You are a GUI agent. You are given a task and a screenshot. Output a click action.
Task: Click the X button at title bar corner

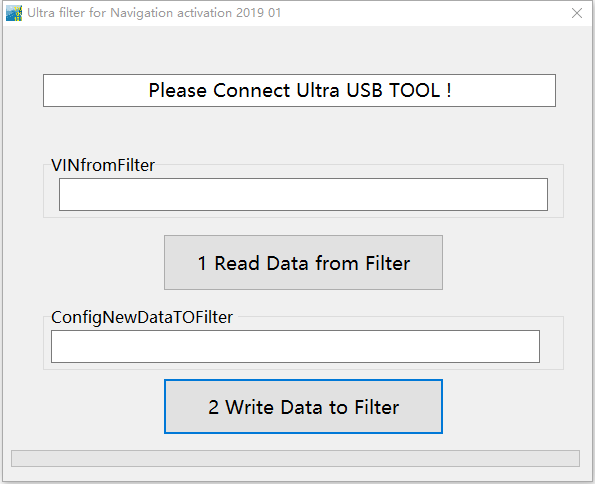point(577,13)
